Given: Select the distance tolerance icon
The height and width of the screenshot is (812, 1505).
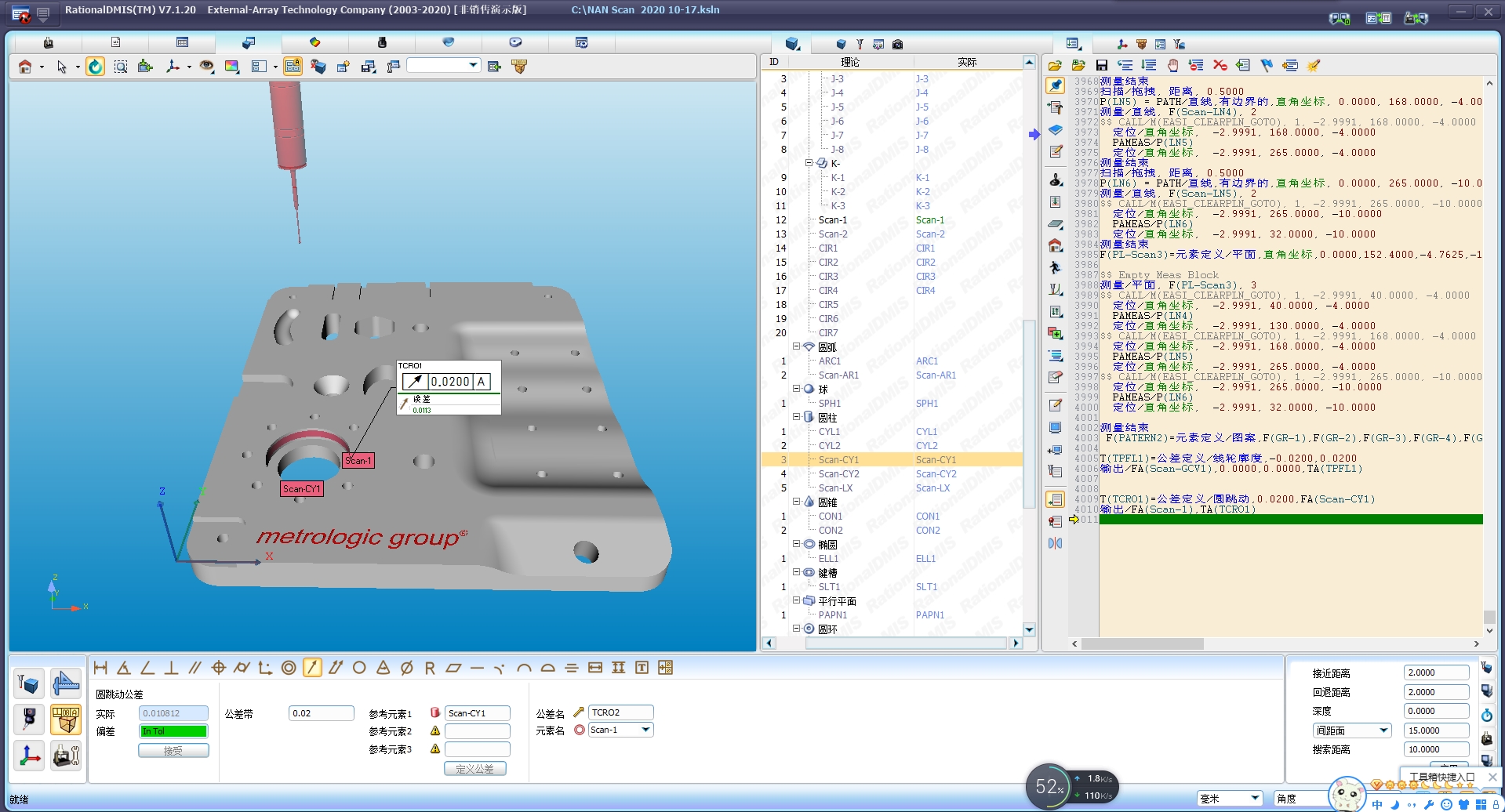Looking at the screenshot, I should tap(100, 668).
